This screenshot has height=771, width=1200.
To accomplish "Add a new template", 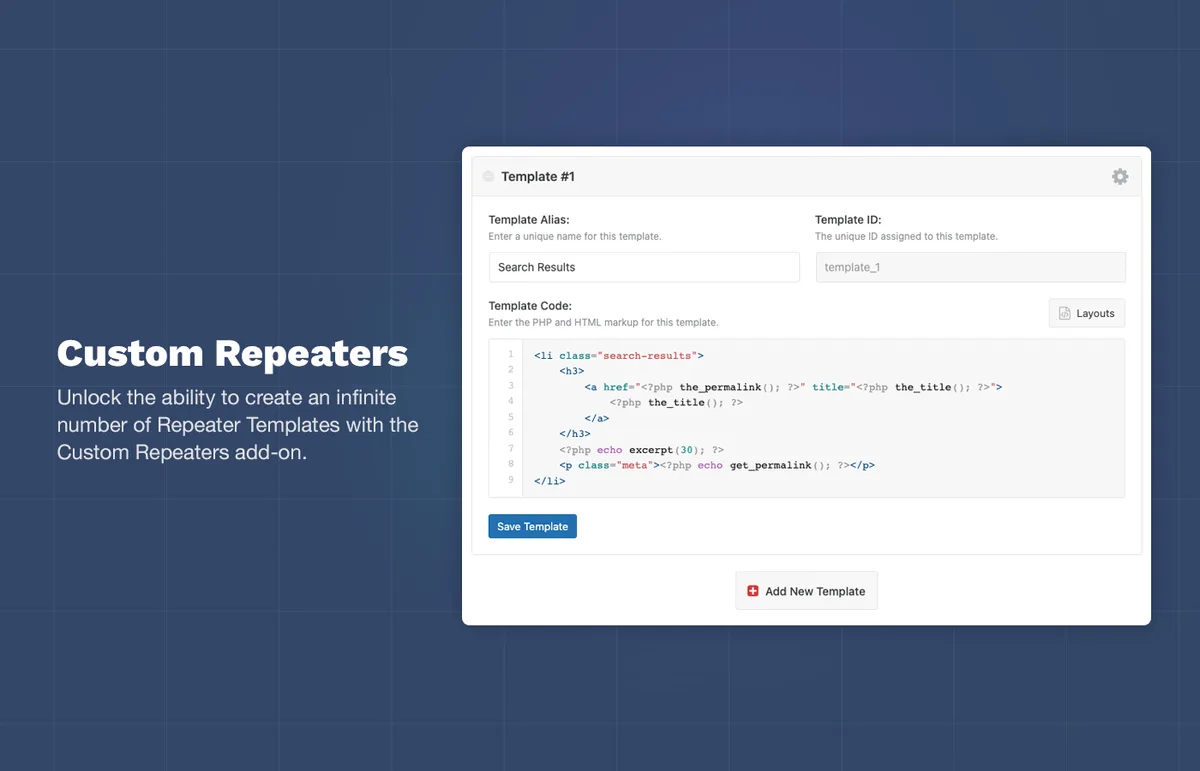I will pyautogui.click(x=806, y=591).
